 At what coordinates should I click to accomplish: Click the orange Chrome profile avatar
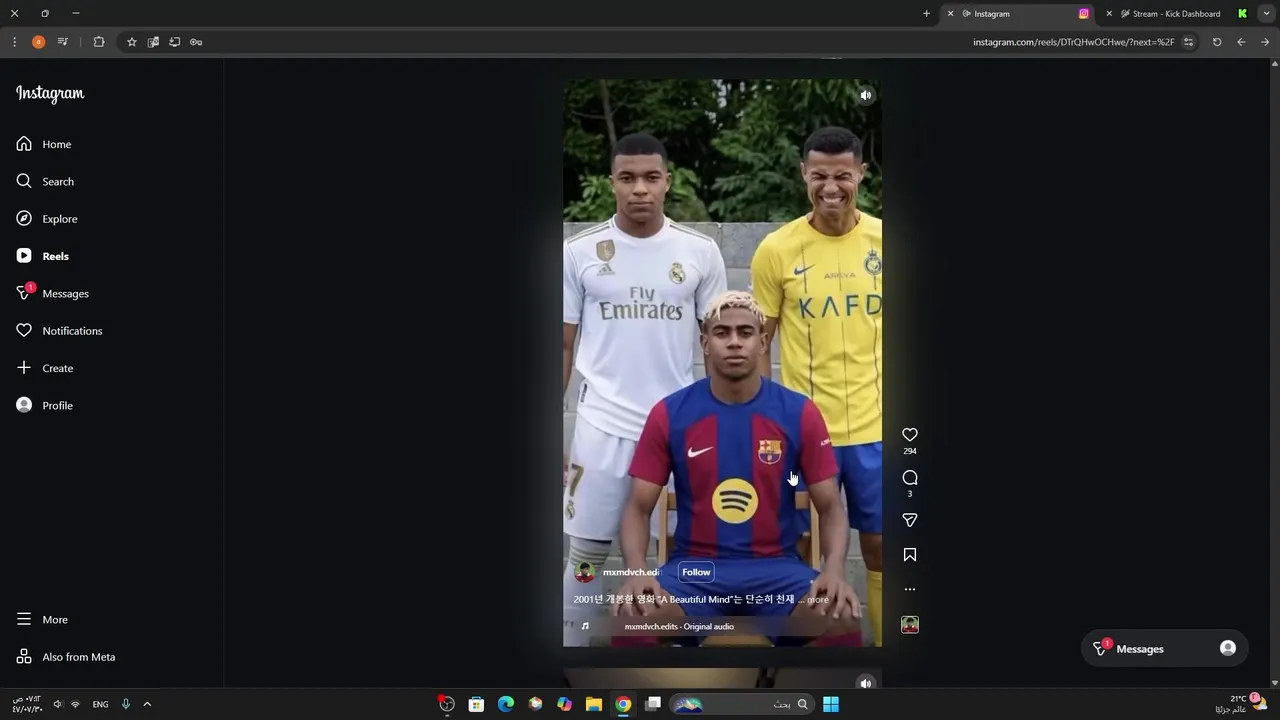coord(38,42)
